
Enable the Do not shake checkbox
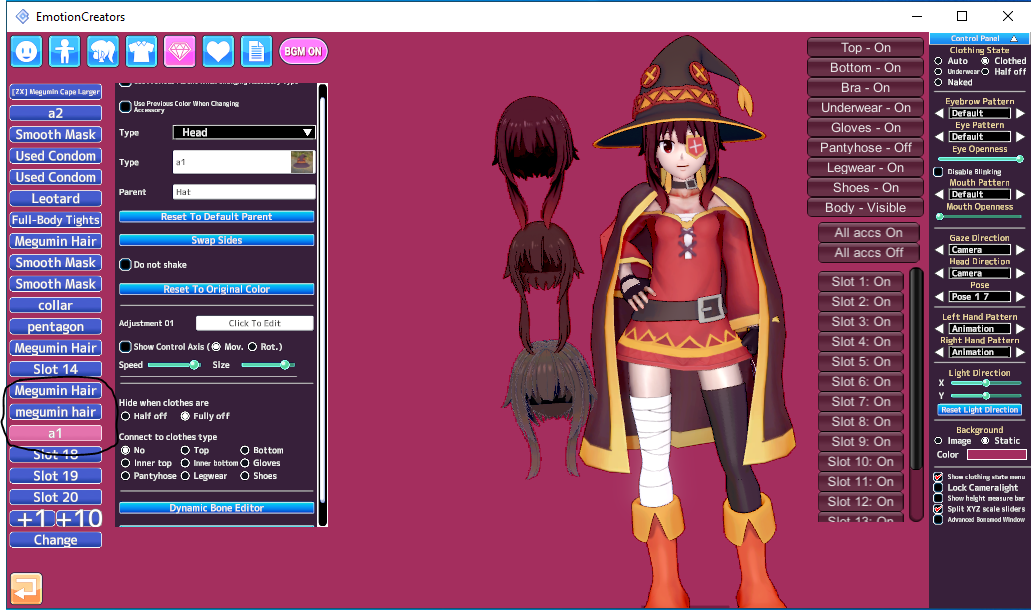[125, 265]
